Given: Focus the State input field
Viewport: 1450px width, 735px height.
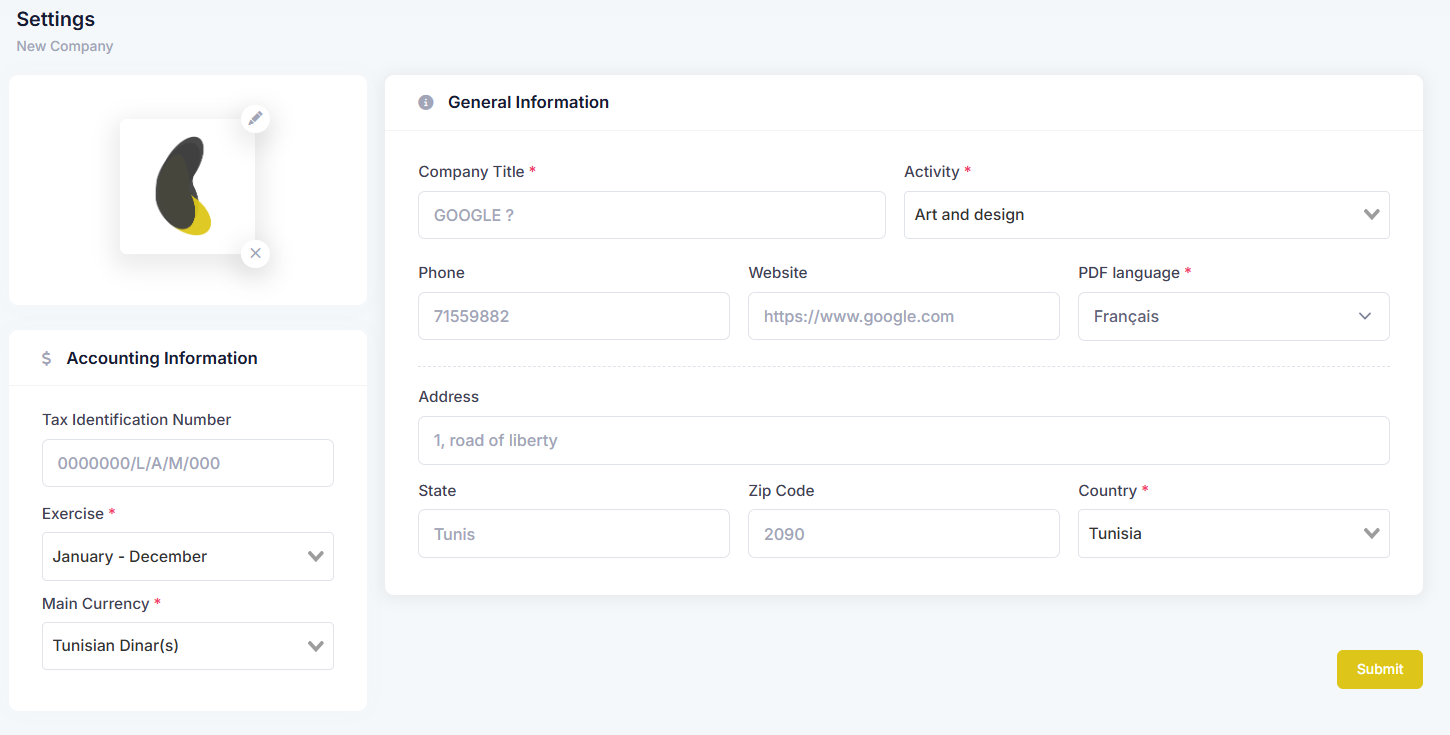Looking at the screenshot, I should (574, 534).
